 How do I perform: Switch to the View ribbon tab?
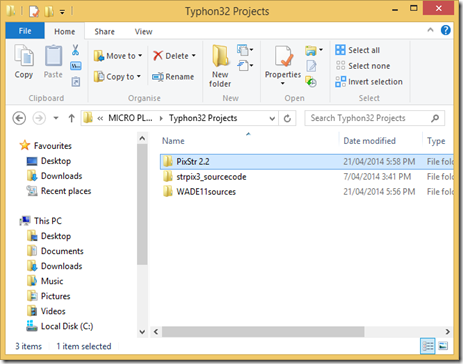pos(144,31)
